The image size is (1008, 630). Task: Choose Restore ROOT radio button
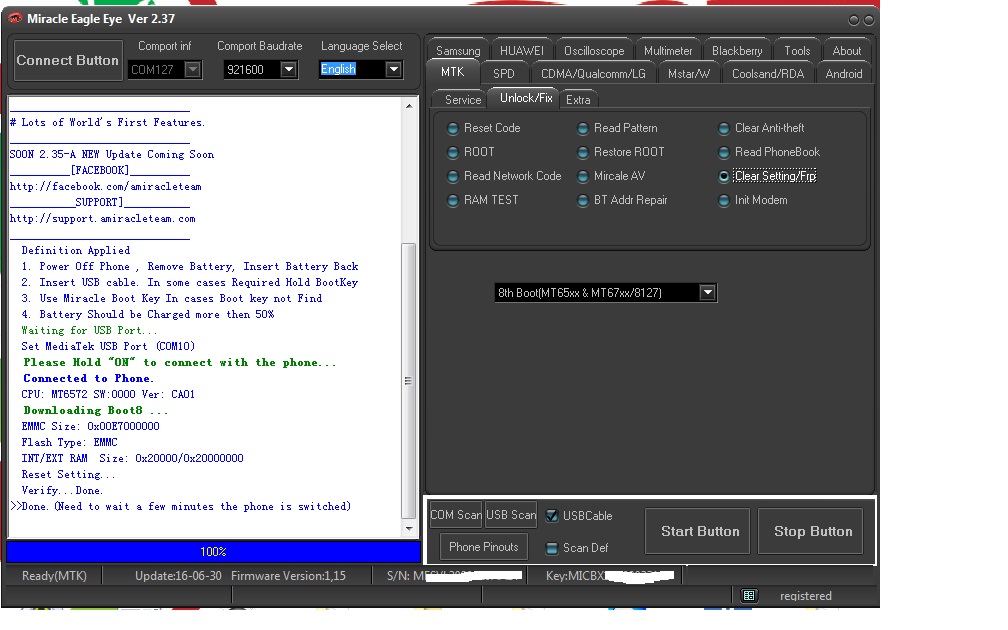pos(620,152)
